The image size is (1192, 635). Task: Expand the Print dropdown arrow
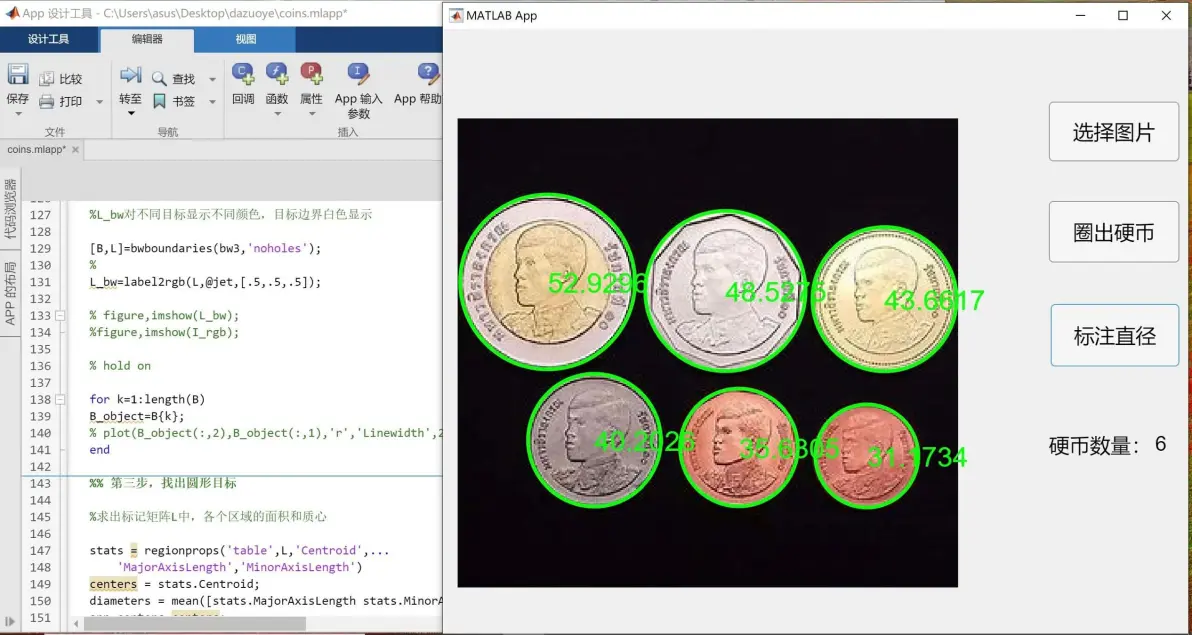coord(100,101)
